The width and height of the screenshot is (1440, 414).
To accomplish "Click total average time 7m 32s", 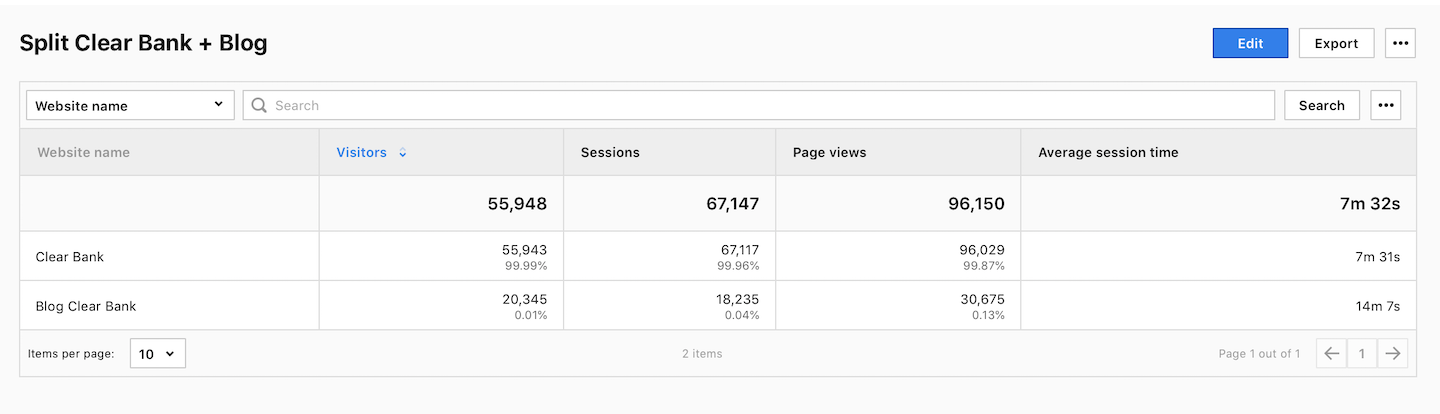I will (x=1370, y=203).
